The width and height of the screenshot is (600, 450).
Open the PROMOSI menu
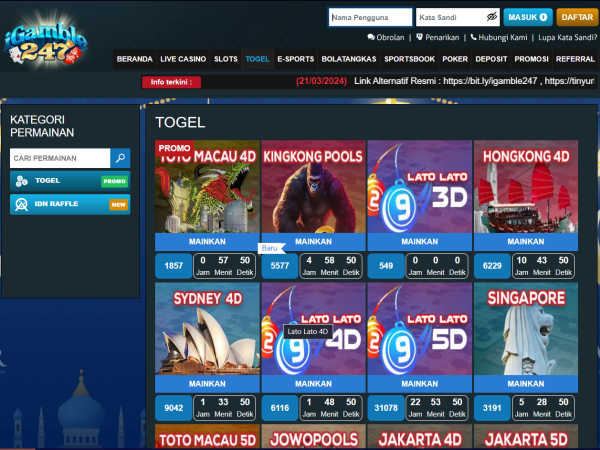532,59
